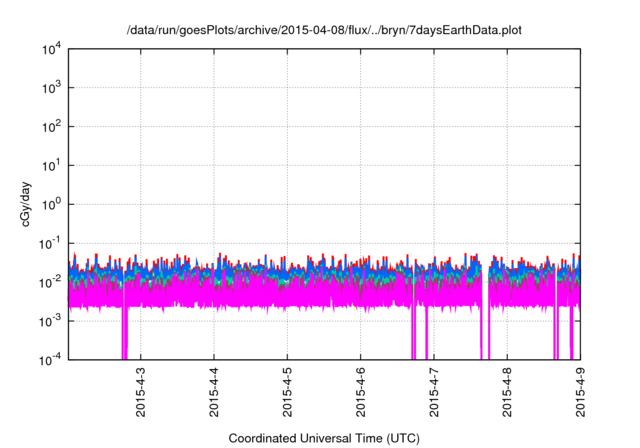Click the 10^-4 y-axis tick label
The width and height of the screenshot is (640, 448).
tap(50, 360)
